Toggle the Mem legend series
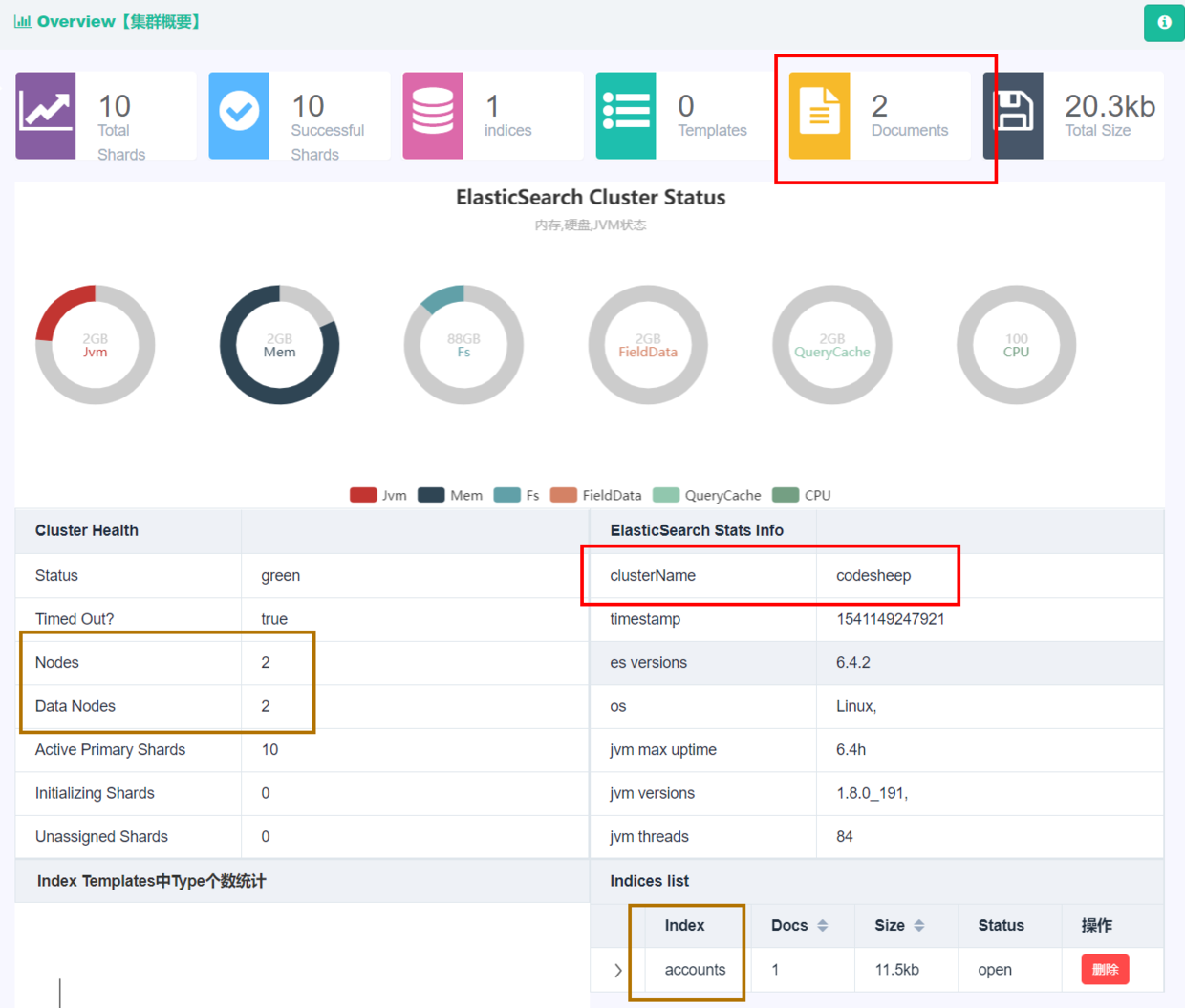This screenshot has width=1185, height=1008. click(x=450, y=495)
